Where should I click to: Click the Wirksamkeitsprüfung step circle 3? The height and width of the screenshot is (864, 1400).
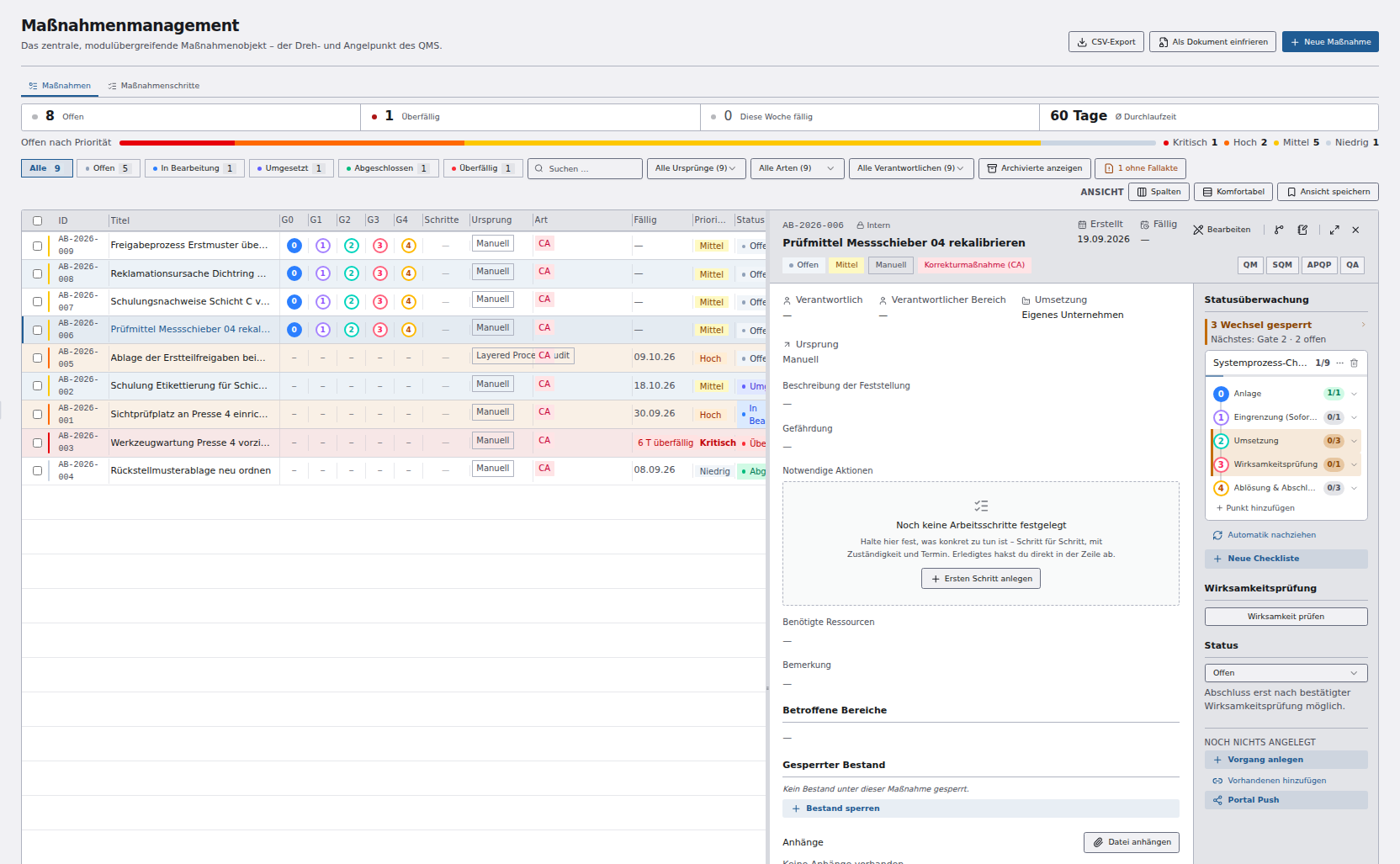1221,464
